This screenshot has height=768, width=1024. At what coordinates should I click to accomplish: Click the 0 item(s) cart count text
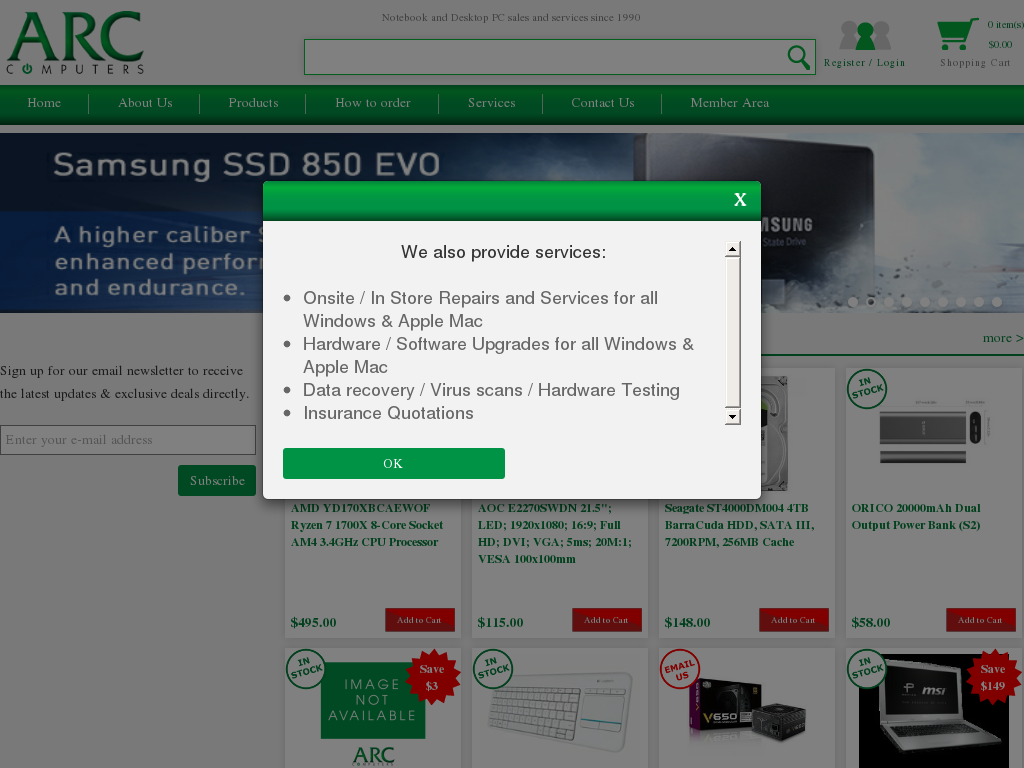(x=1005, y=25)
